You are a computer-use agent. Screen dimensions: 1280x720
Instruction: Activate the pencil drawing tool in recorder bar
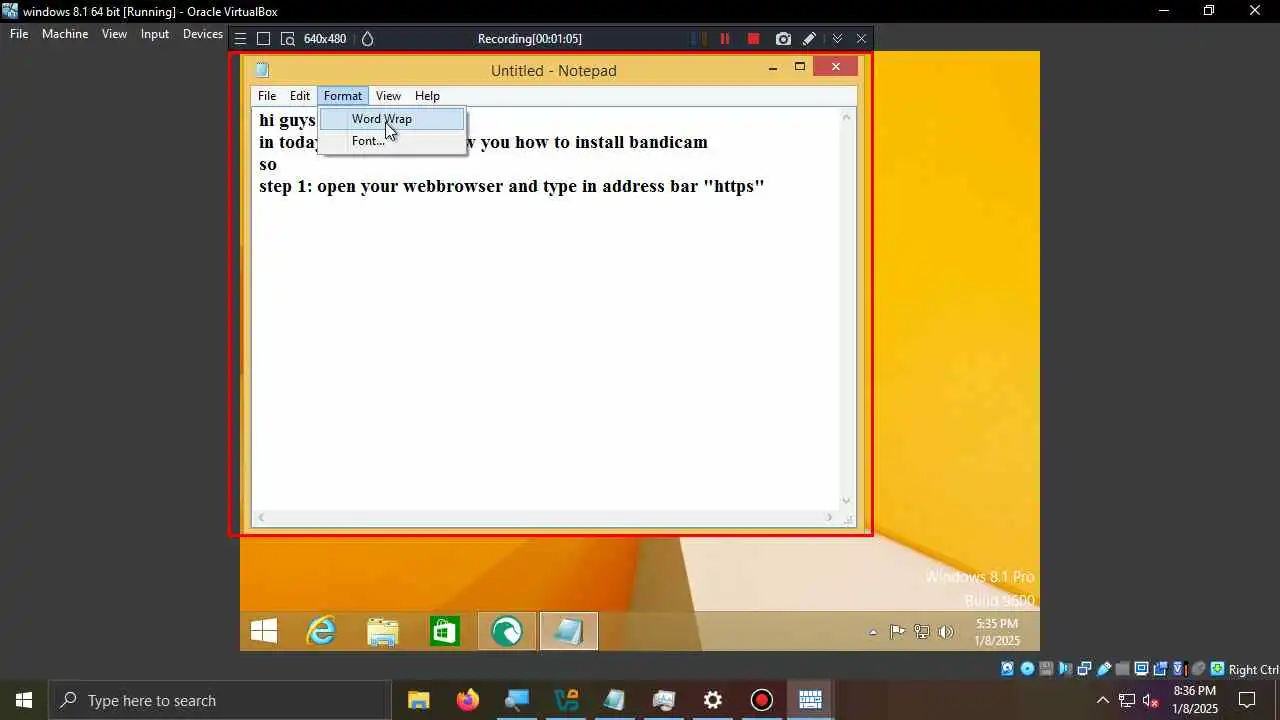(x=810, y=39)
